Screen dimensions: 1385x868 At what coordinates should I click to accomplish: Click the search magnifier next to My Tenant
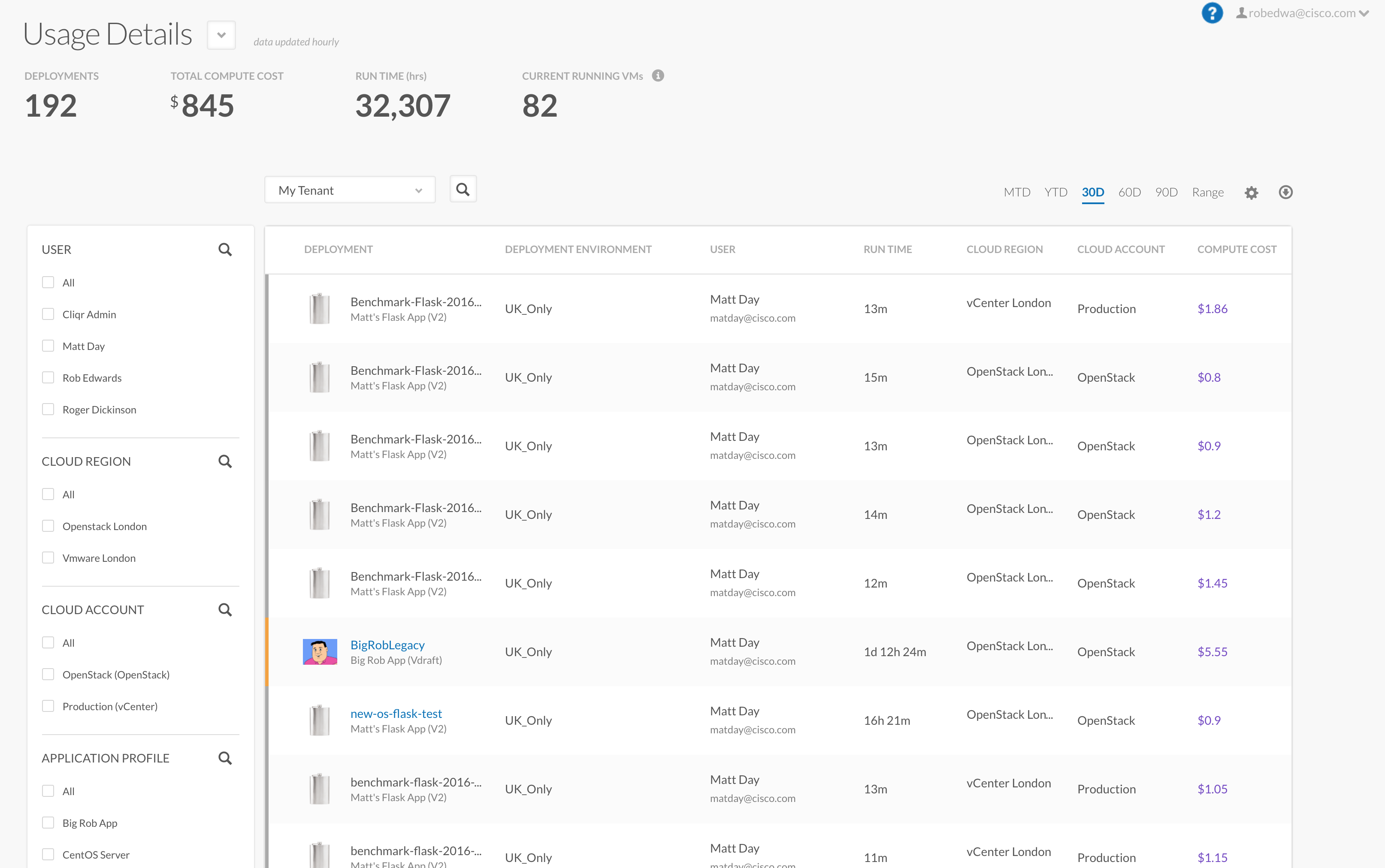click(x=463, y=190)
